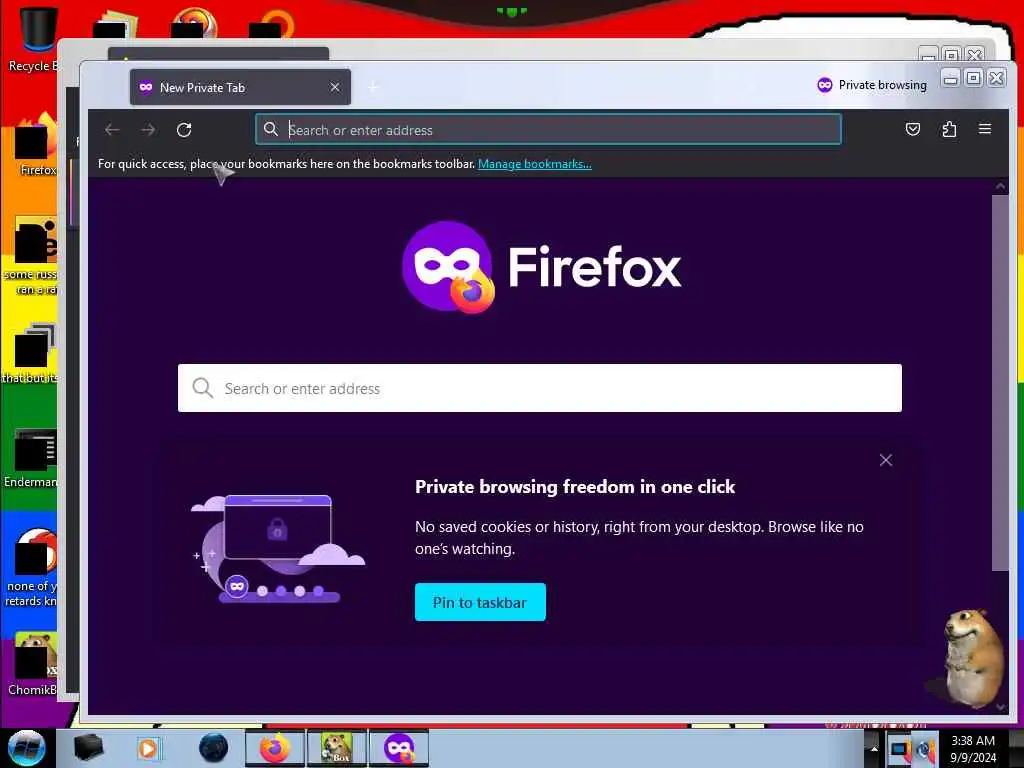Switch to Firefox Private taskbar button
This screenshot has width=1024, height=768.
pyautogui.click(x=399, y=748)
